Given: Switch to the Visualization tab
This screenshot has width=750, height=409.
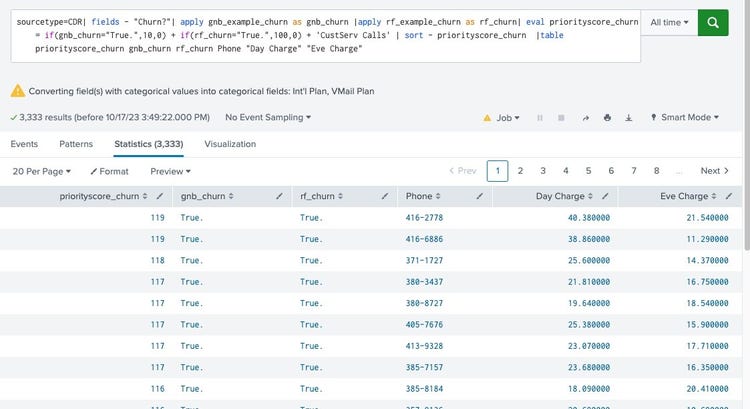Looking at the screenshot, I should pyautogui.click(x=230, y=144).
